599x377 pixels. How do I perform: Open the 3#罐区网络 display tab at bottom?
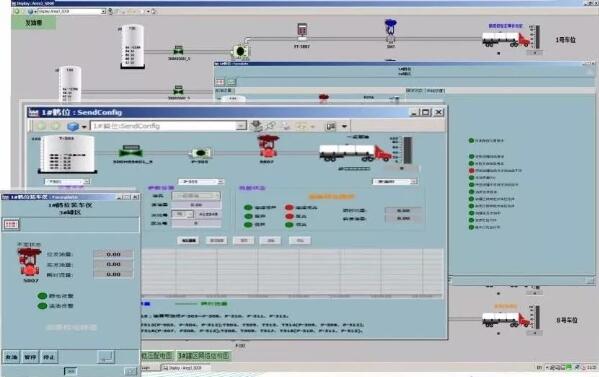pyautogui.click(x=204, y=356)
